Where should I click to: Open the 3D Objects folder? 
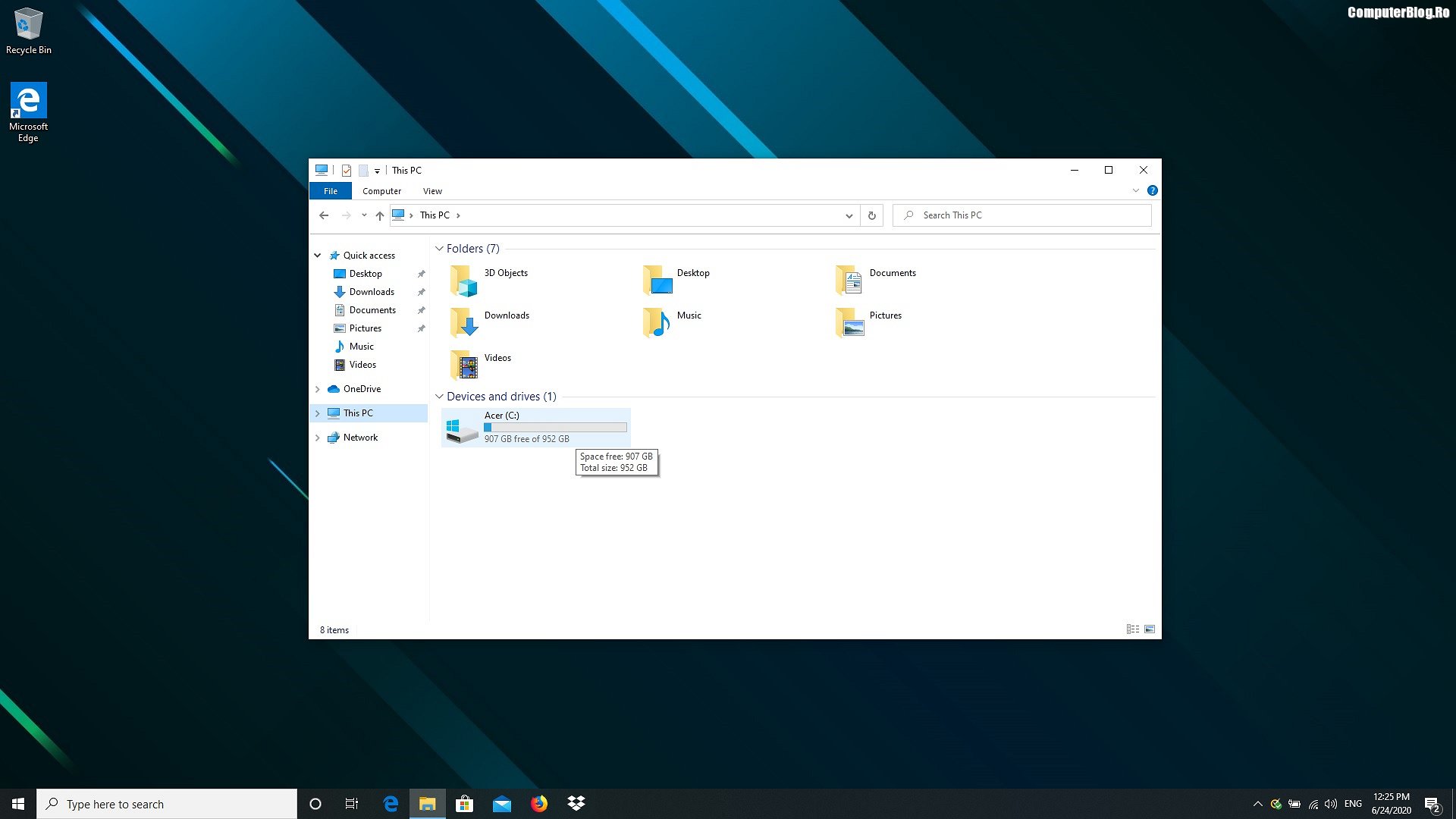pyautogui.click(x=489, y=280)
